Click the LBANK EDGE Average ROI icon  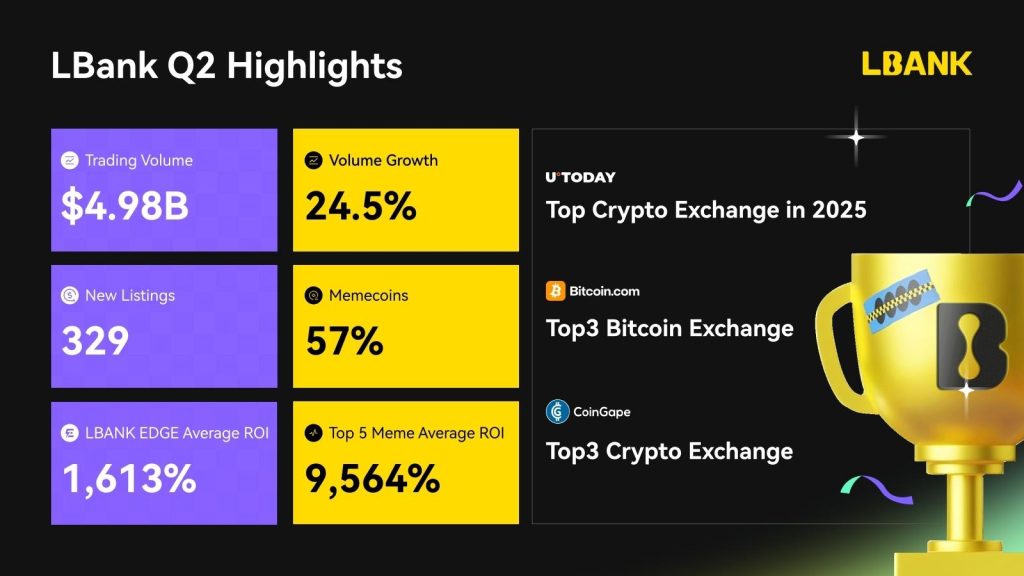click(70, 433)
